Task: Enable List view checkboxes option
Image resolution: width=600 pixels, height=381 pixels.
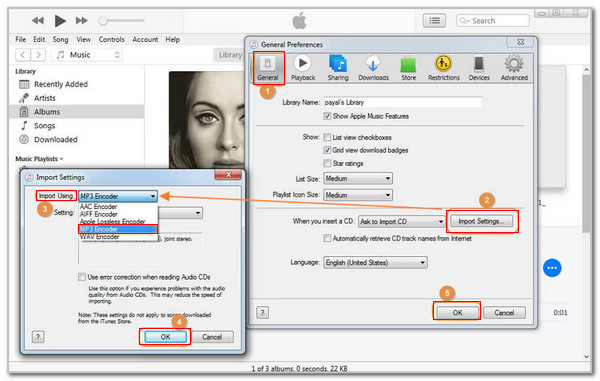Action: tap(327, 137)
